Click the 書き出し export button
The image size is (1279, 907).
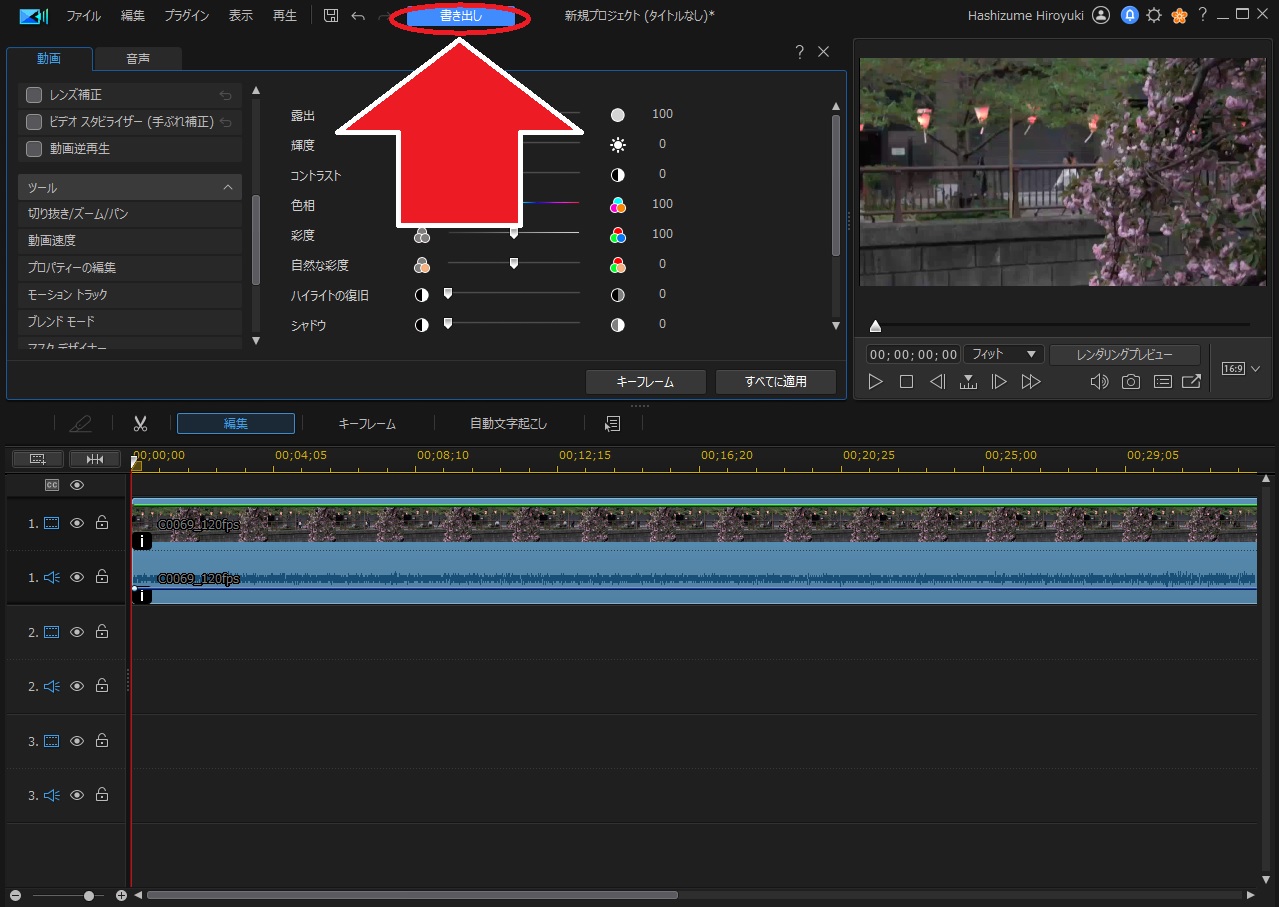click(x=460, y=17)
